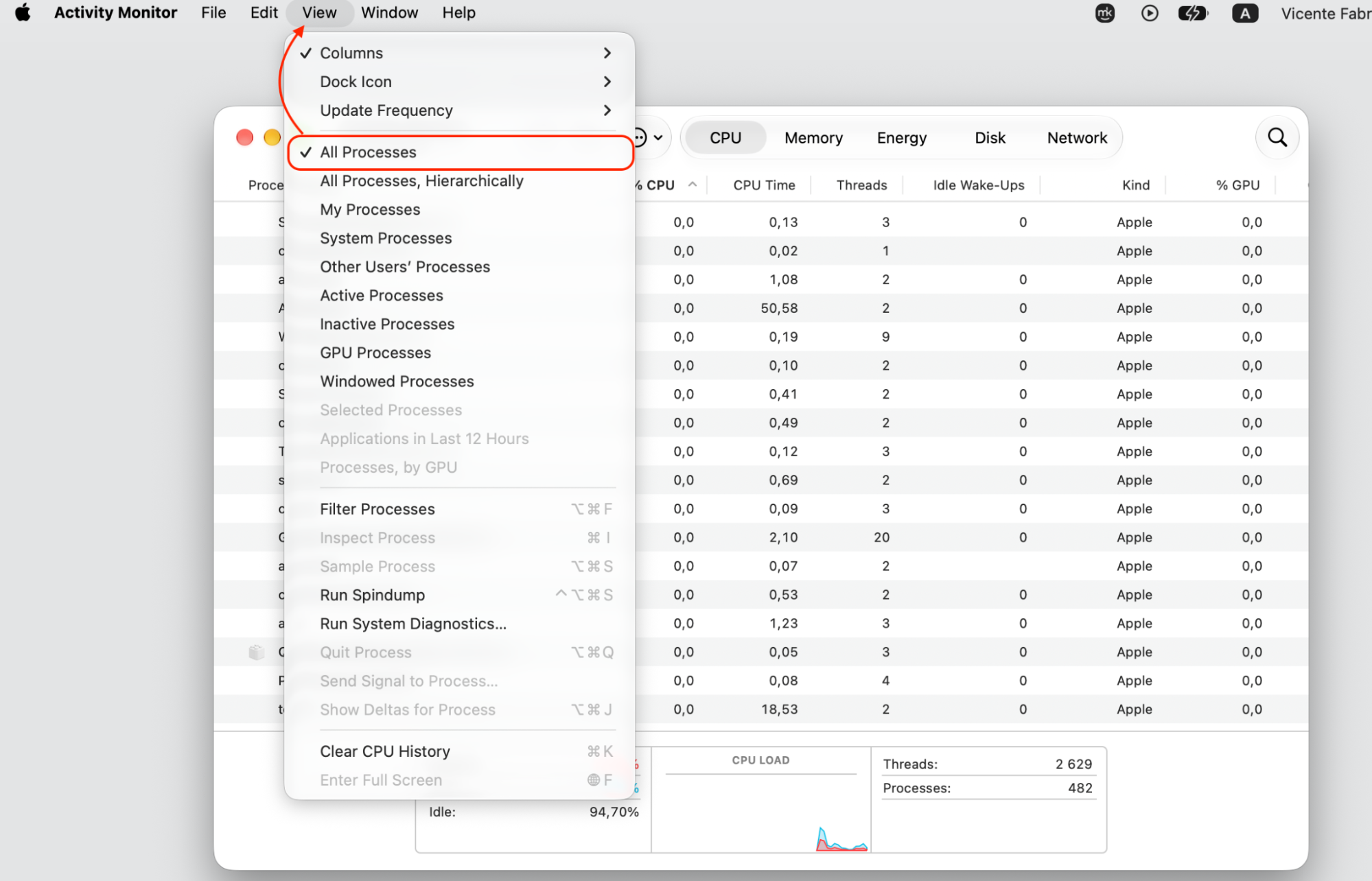
Task: Click the play-circle icon in menu bar
Action: [x=1150, y=13]
